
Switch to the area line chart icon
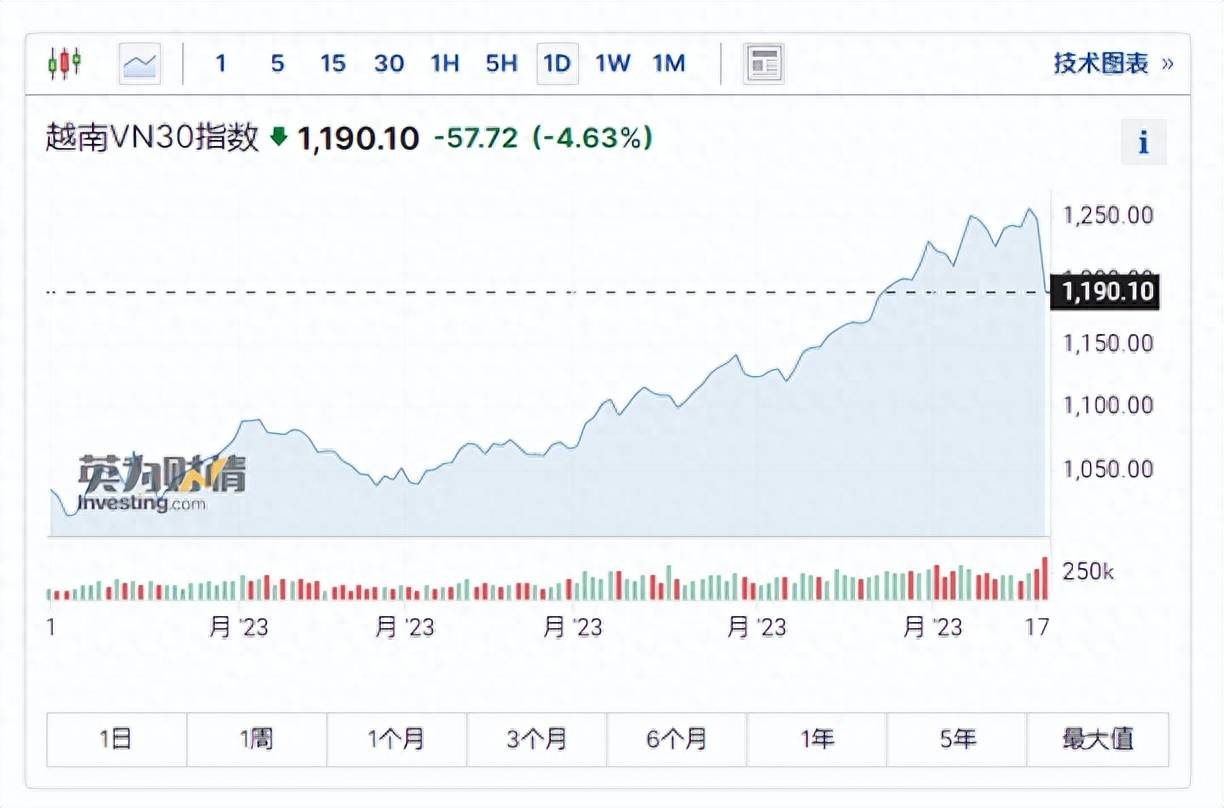pyautogui.click(x=140, y=64)
